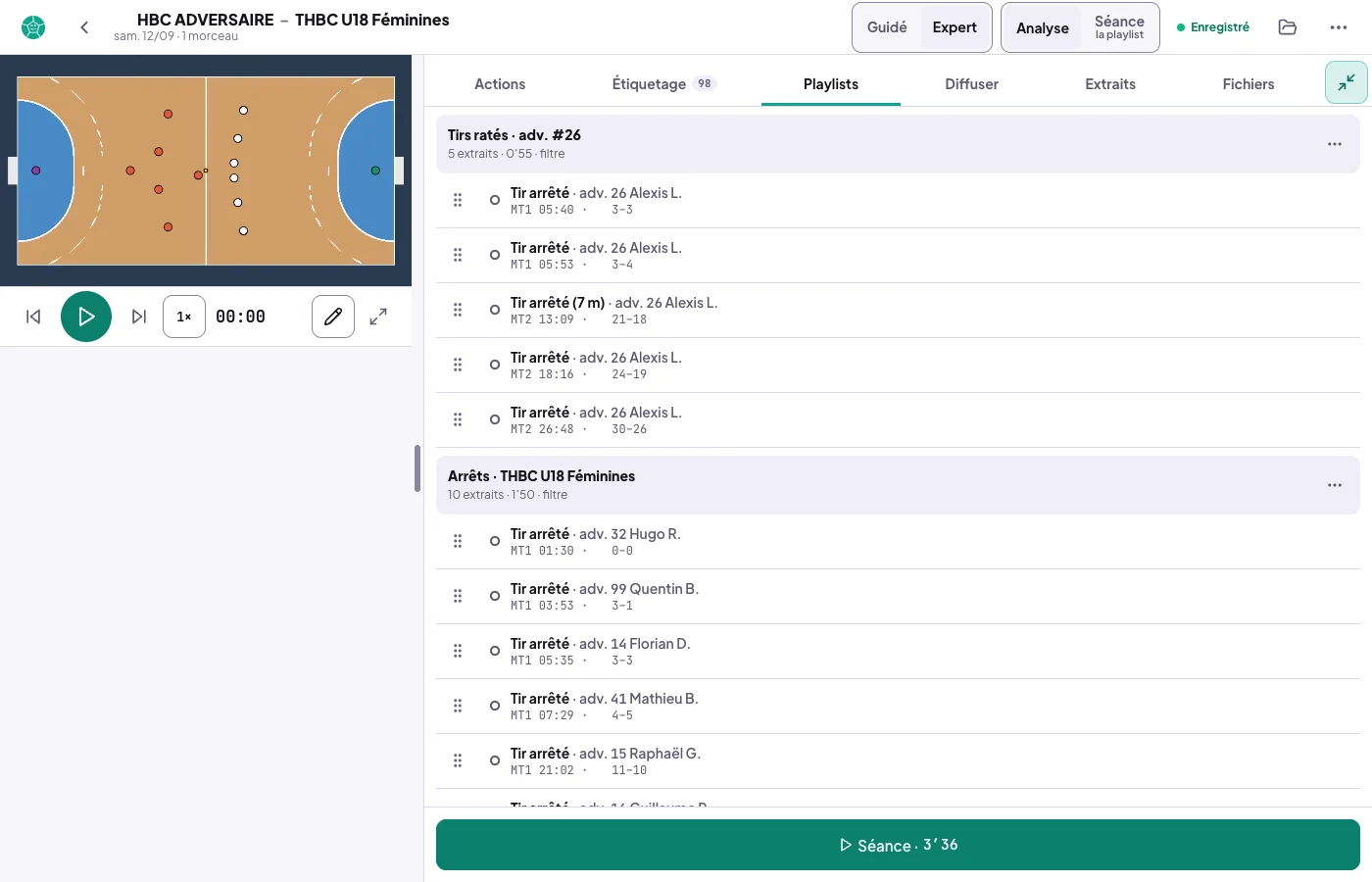Click the Enregistré status indicator
This screenshot has height=882, width=1372.
click(1213, 27)
